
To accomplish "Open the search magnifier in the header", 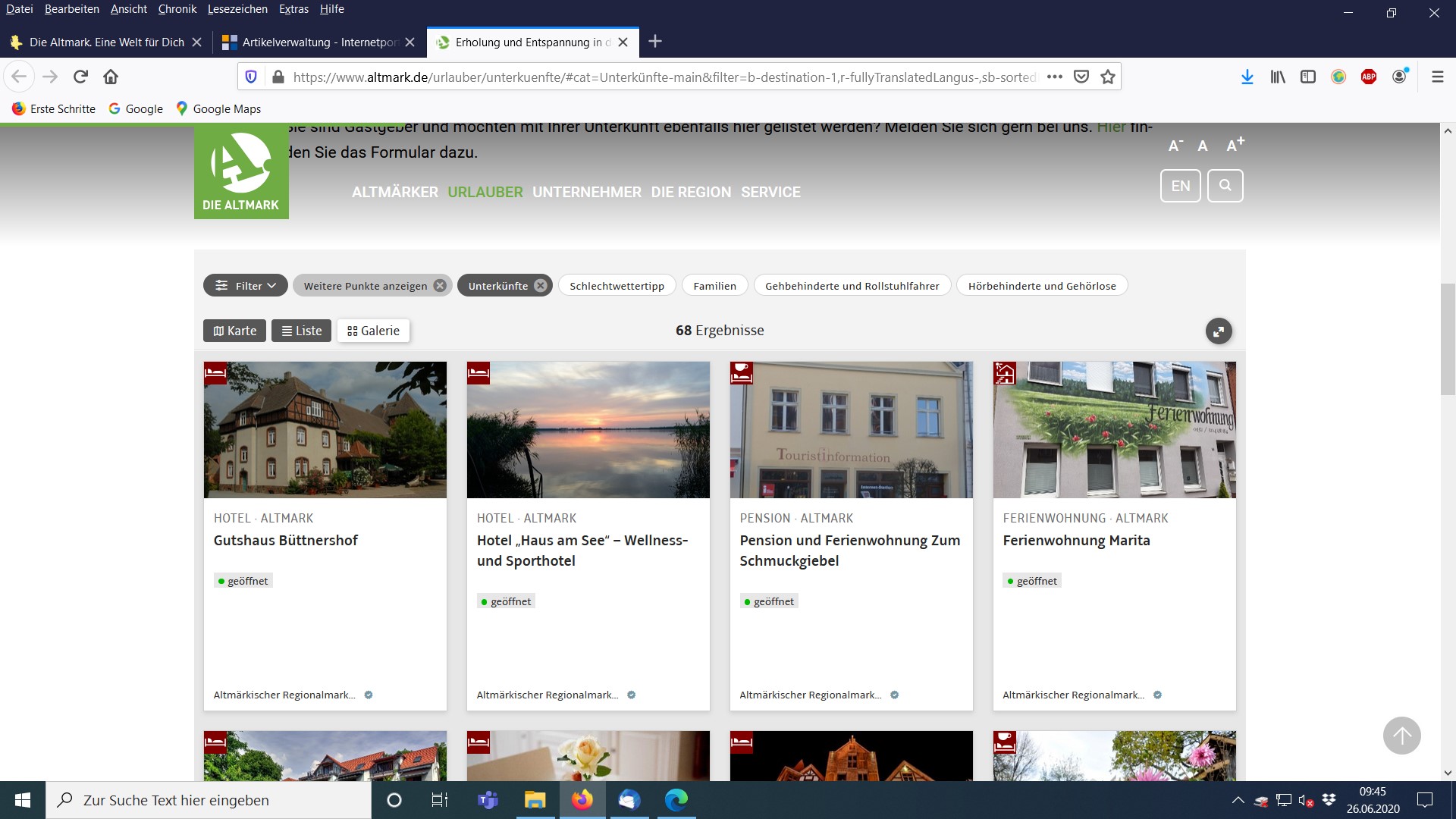I will tap(1225, 186).
